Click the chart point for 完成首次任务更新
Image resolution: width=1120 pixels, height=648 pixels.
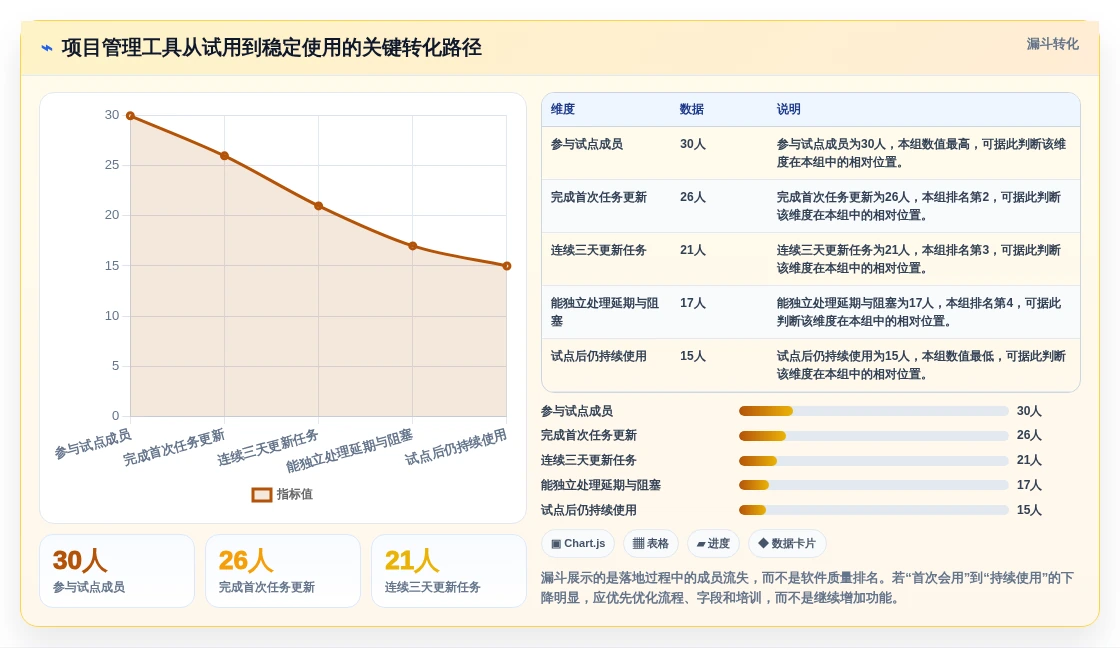click(224, 156)
